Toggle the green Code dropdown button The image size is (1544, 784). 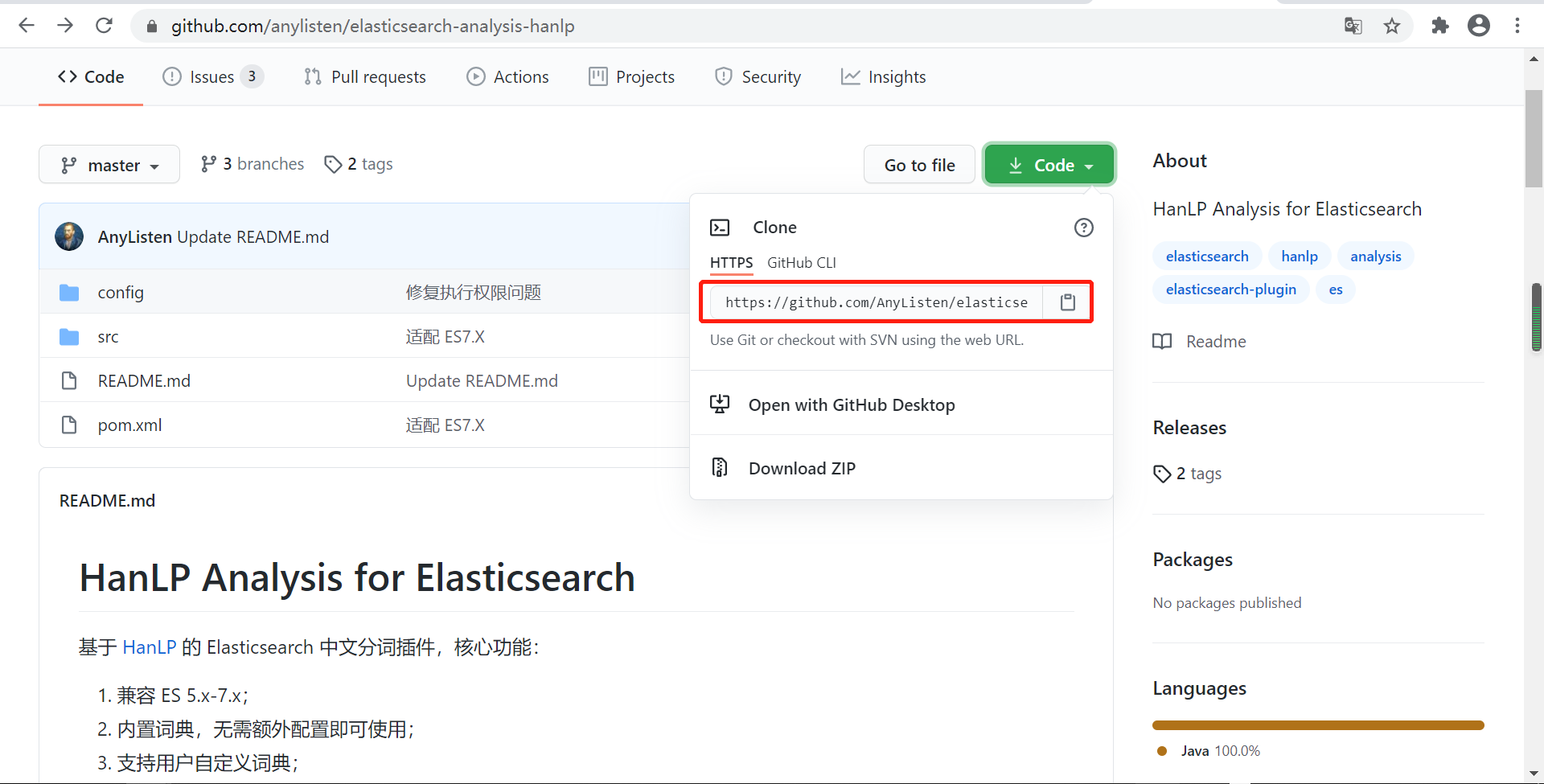[1049, 165]
